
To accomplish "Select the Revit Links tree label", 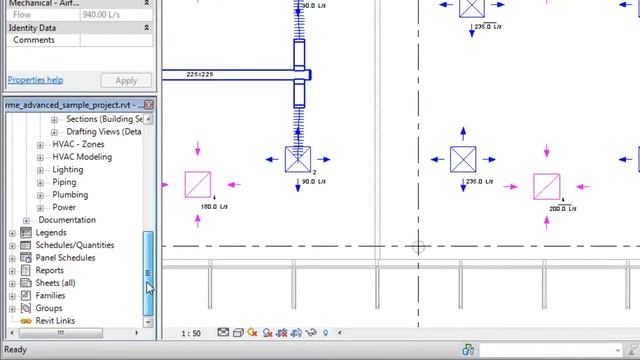I will (x=55, y=321).
